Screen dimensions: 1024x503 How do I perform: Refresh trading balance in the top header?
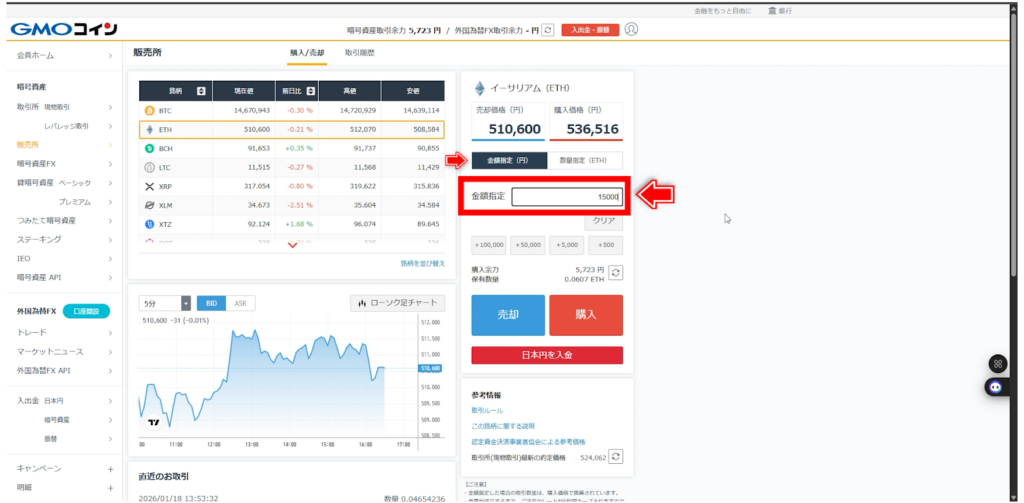(x=547, y=30)
